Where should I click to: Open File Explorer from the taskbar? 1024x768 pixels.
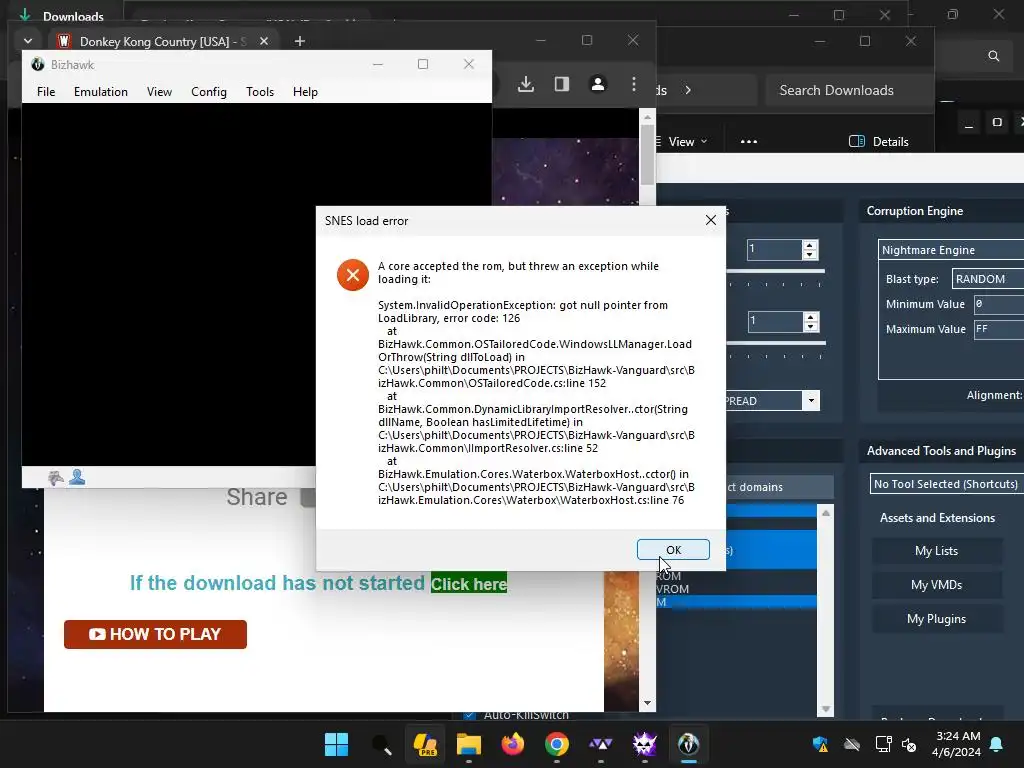[469, 744]
